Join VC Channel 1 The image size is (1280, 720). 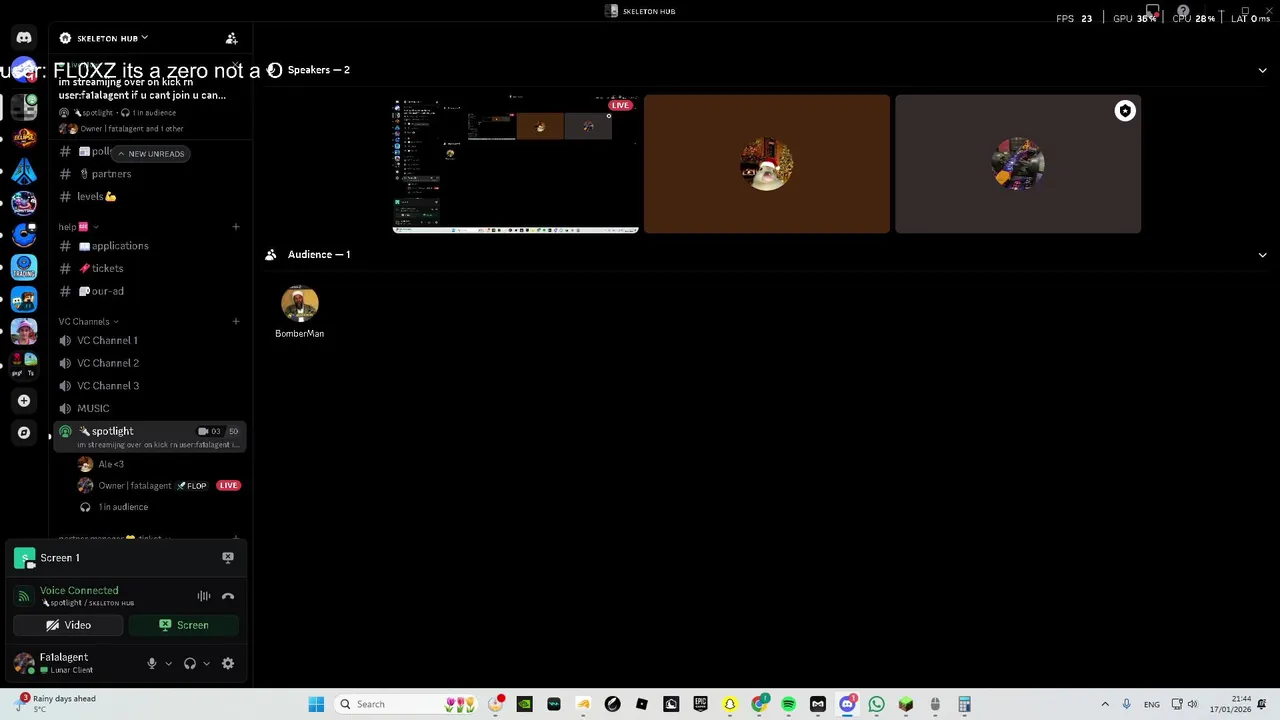click(x=149, y=340)
